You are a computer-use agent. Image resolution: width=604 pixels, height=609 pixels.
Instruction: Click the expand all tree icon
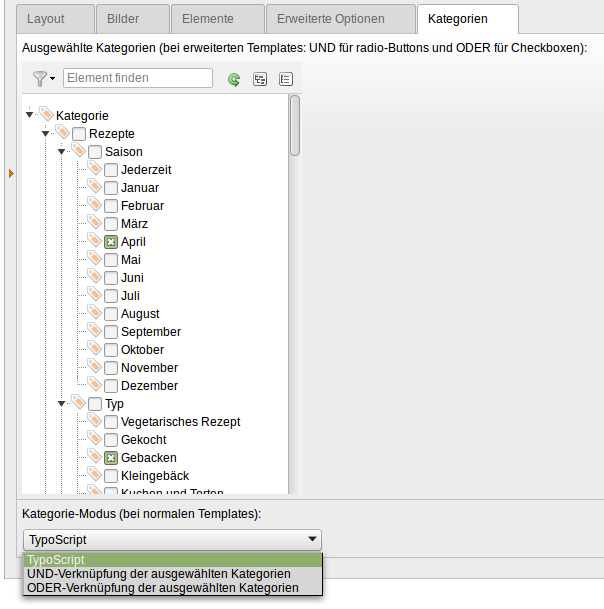click(260, 79)
